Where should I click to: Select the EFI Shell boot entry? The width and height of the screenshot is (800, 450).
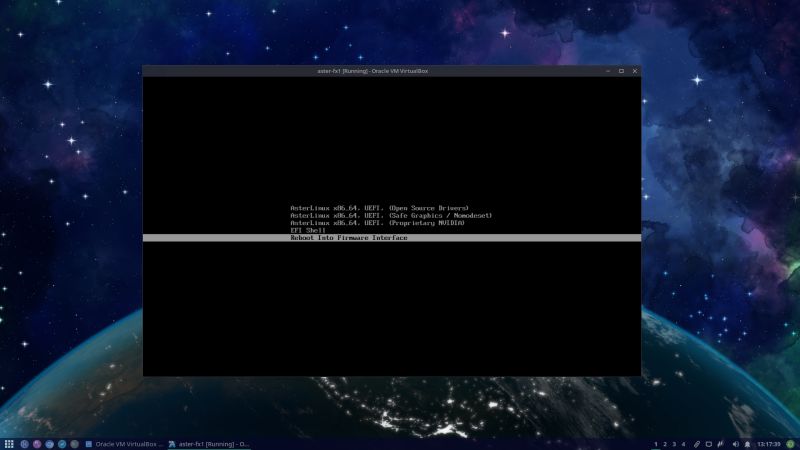coord(308,231)
